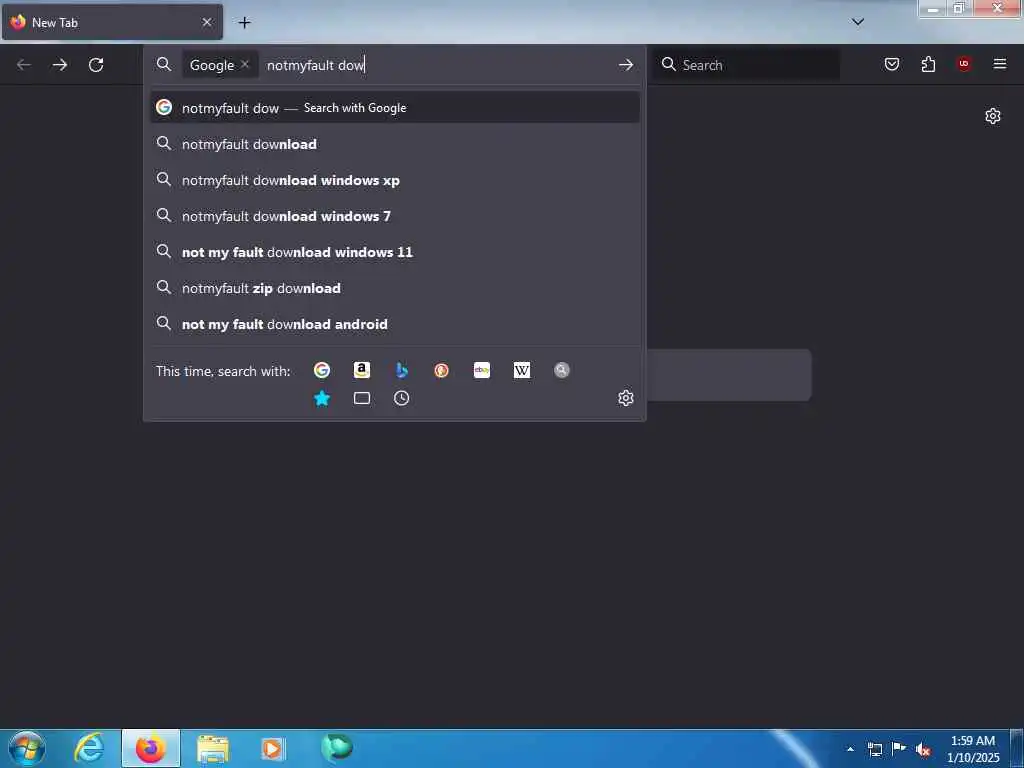Image resolution: width=1024 pixels, height=768 pixels.
Task: Search this time with Google icon
Action: tap(322, 370)
